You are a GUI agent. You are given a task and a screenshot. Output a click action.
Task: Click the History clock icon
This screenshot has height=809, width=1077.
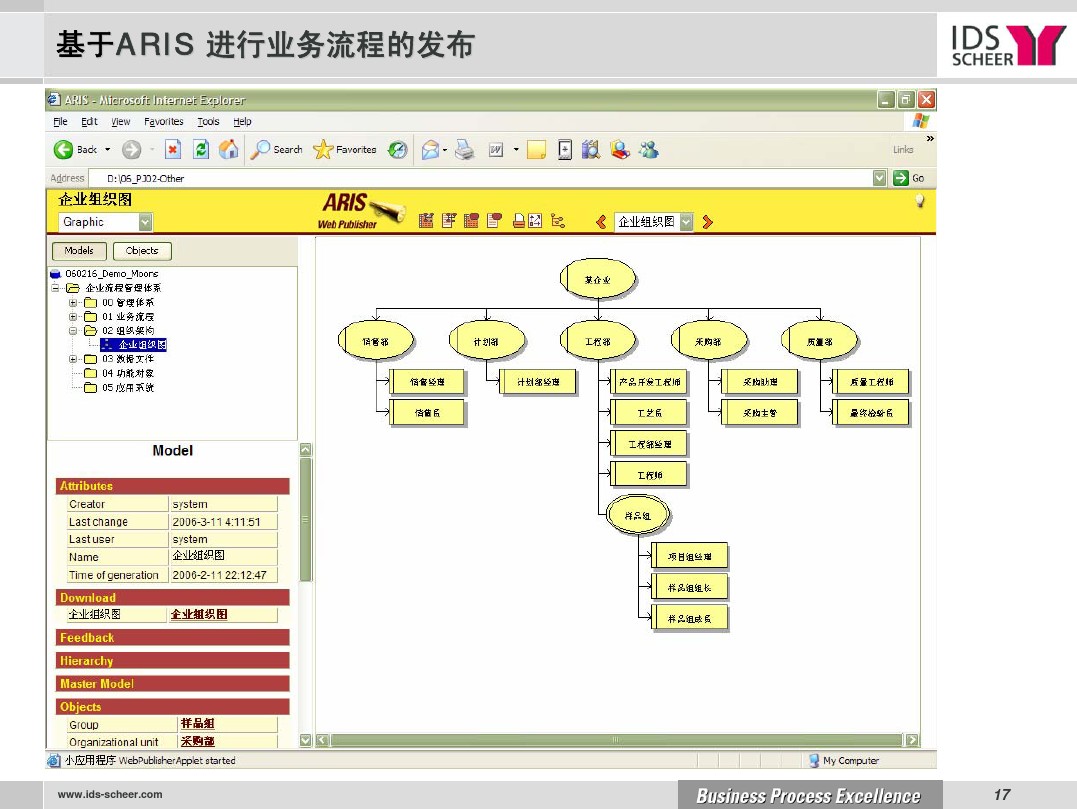397,150
